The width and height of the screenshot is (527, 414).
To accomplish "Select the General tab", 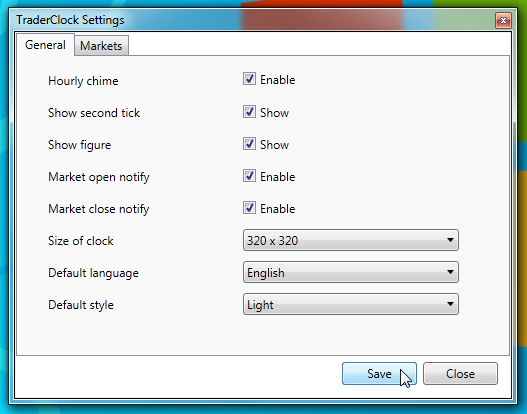I will point(45,45).
